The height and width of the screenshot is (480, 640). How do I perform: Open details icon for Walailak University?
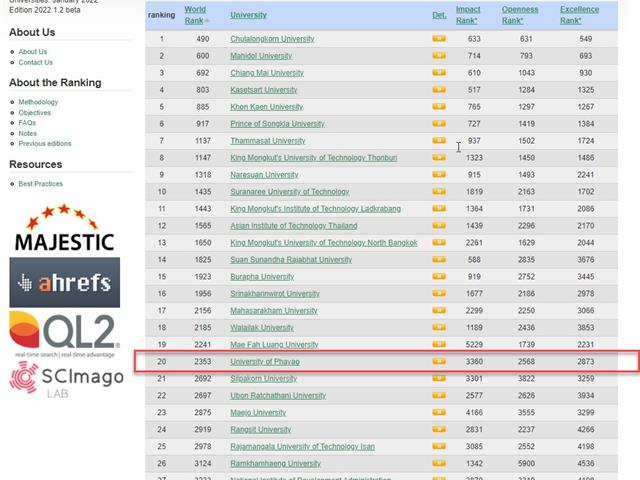pyautogui.click(x=439, y=328)
